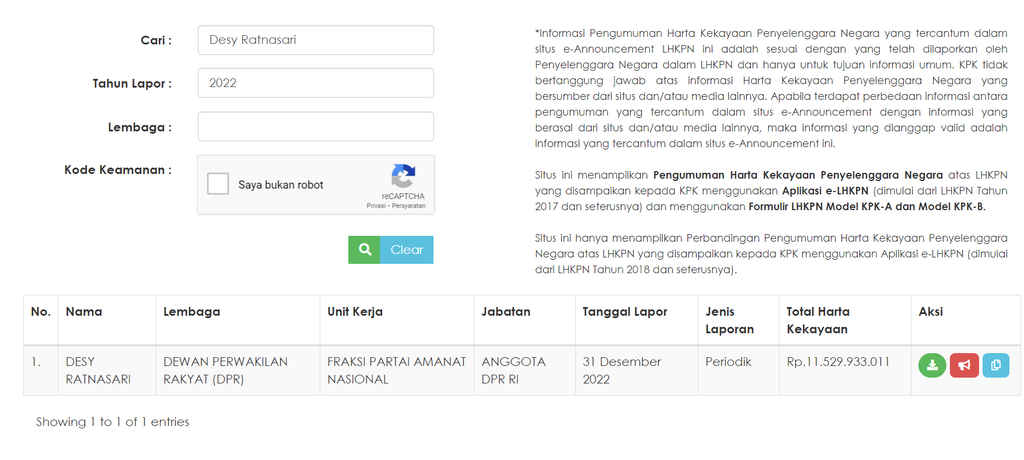The height and width of the screenshot is (460, 1024).
Task: Click the Rp.11.529.933.011 total wealth cell
Action: 838,362
